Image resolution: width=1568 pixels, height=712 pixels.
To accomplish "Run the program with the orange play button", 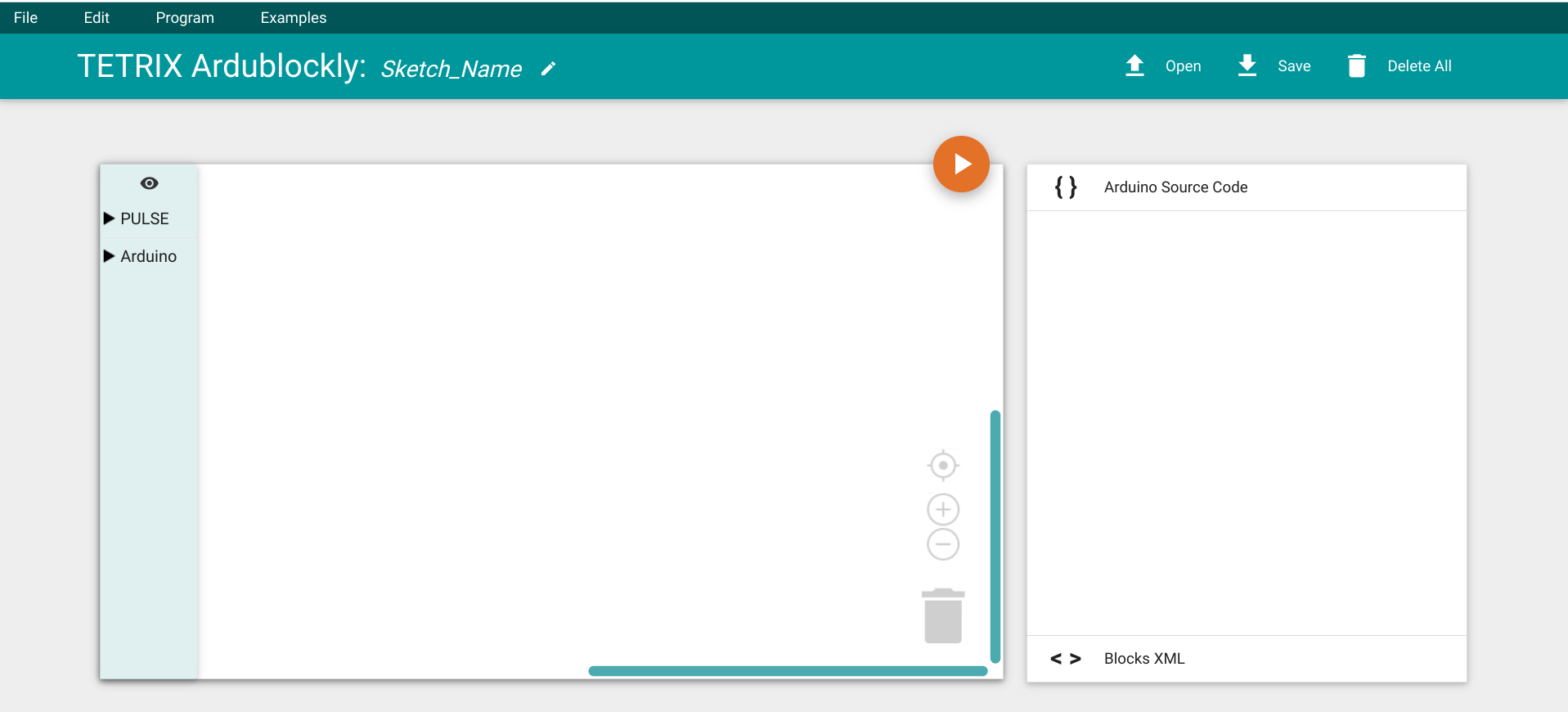I will coord(961,164).
